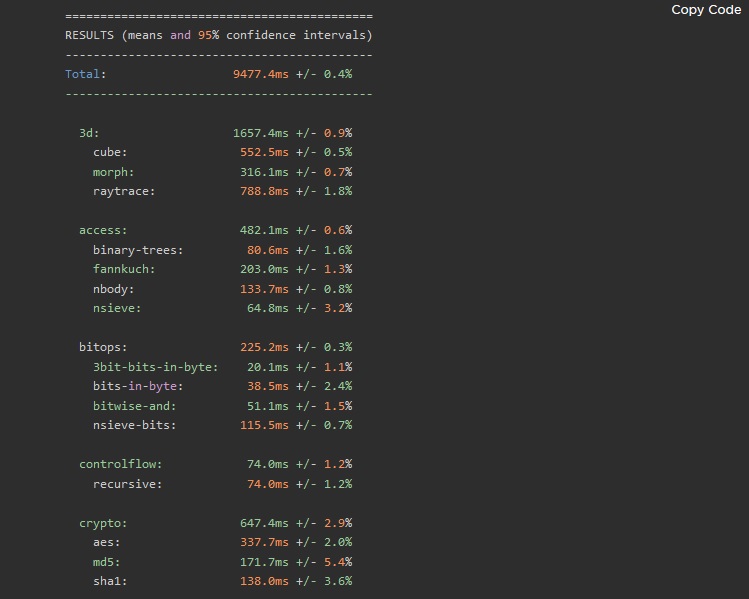Select the morph benchmark row
The width and height of the screenshot is (749, 599).
[223, 172]
